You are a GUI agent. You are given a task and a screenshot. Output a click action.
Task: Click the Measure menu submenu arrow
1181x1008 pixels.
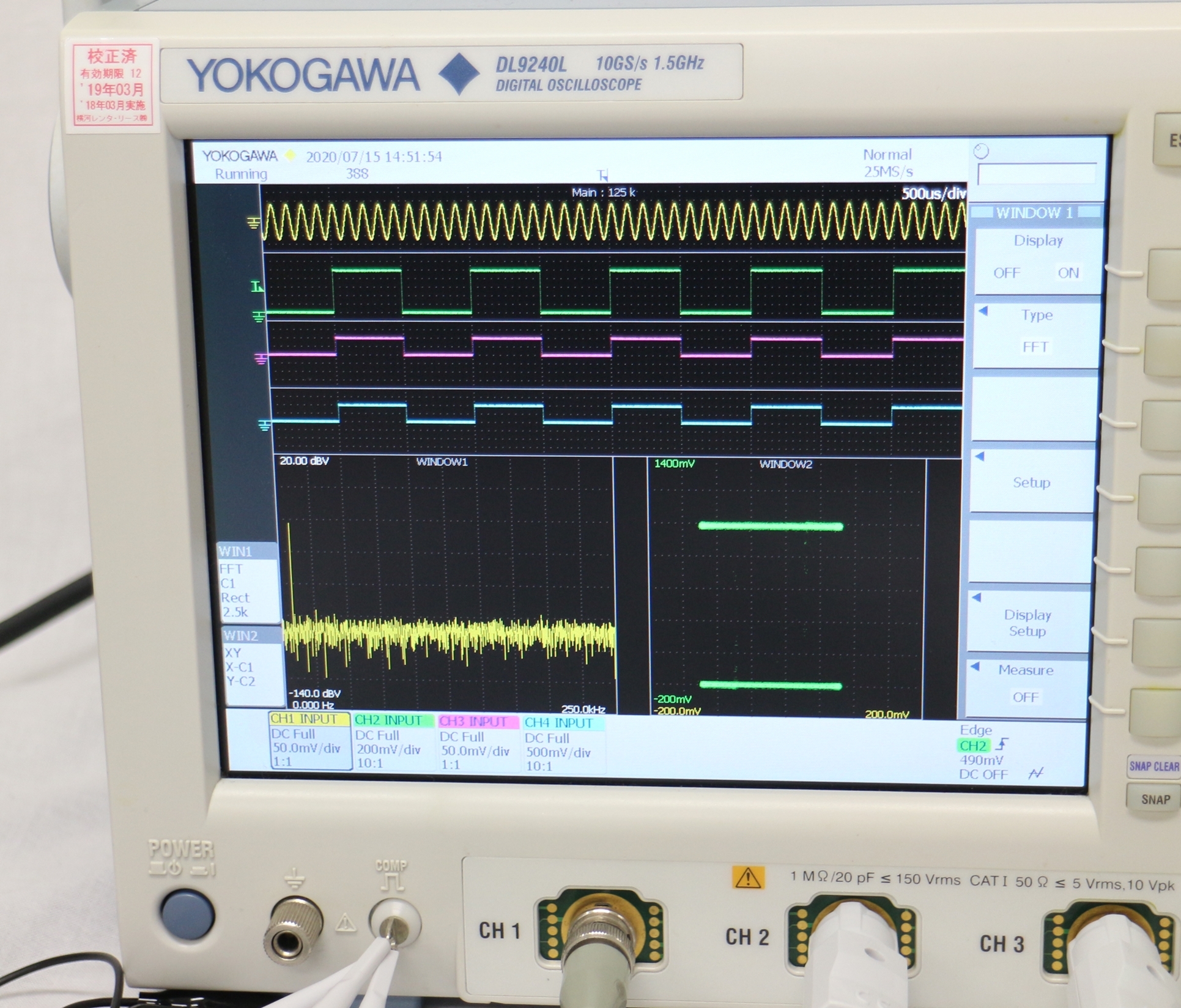pos(974,666)
